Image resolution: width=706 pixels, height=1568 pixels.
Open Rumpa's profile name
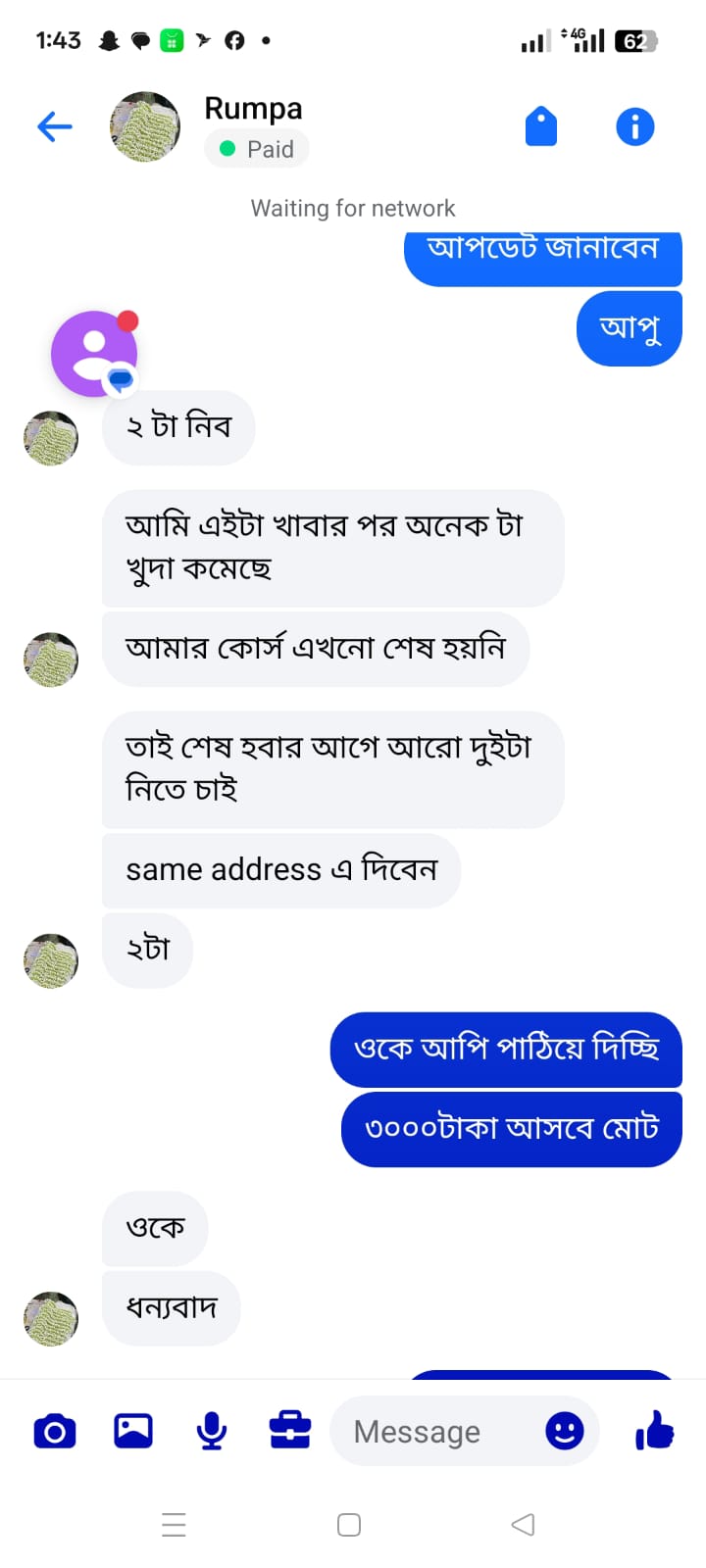pyautogui.click(x=253, y=109)
